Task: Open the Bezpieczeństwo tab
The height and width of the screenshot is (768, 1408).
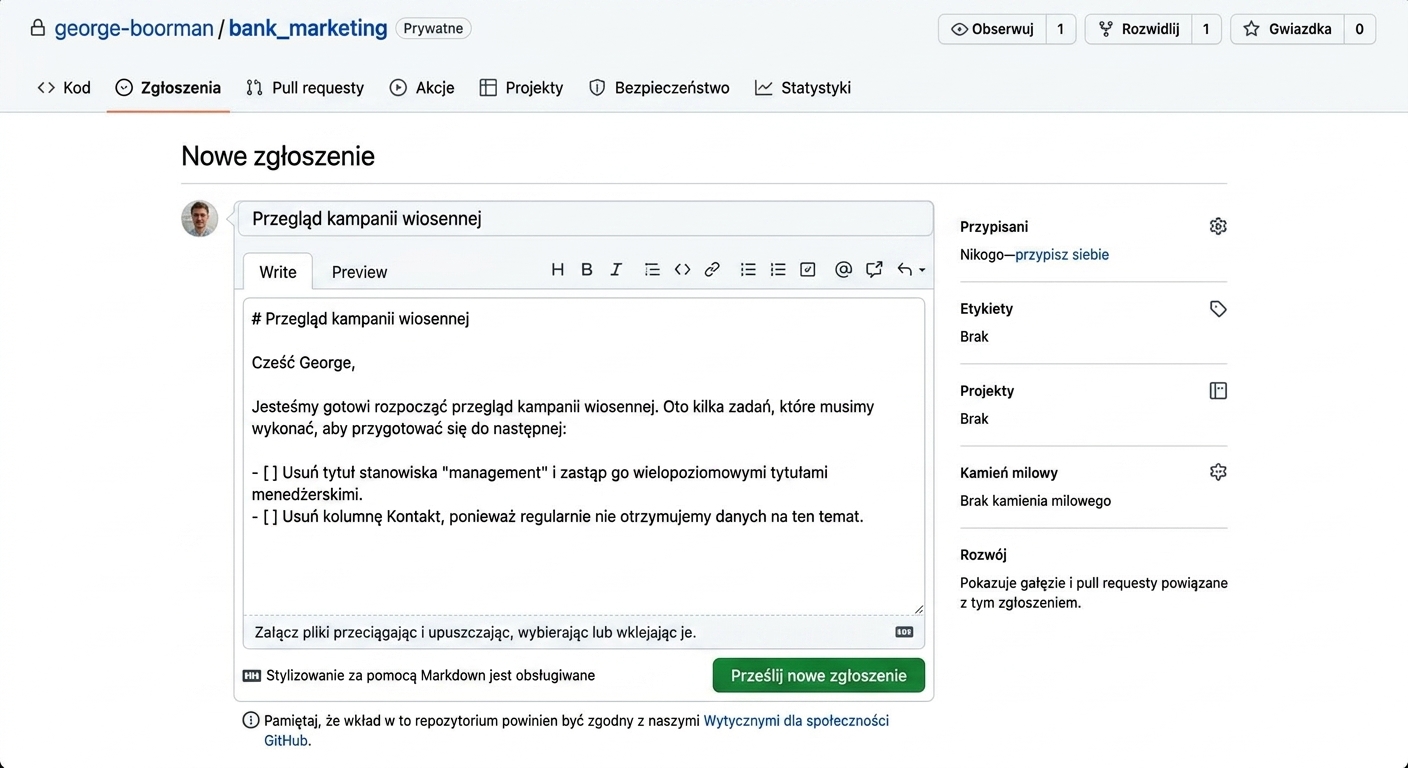Action: 659,88
